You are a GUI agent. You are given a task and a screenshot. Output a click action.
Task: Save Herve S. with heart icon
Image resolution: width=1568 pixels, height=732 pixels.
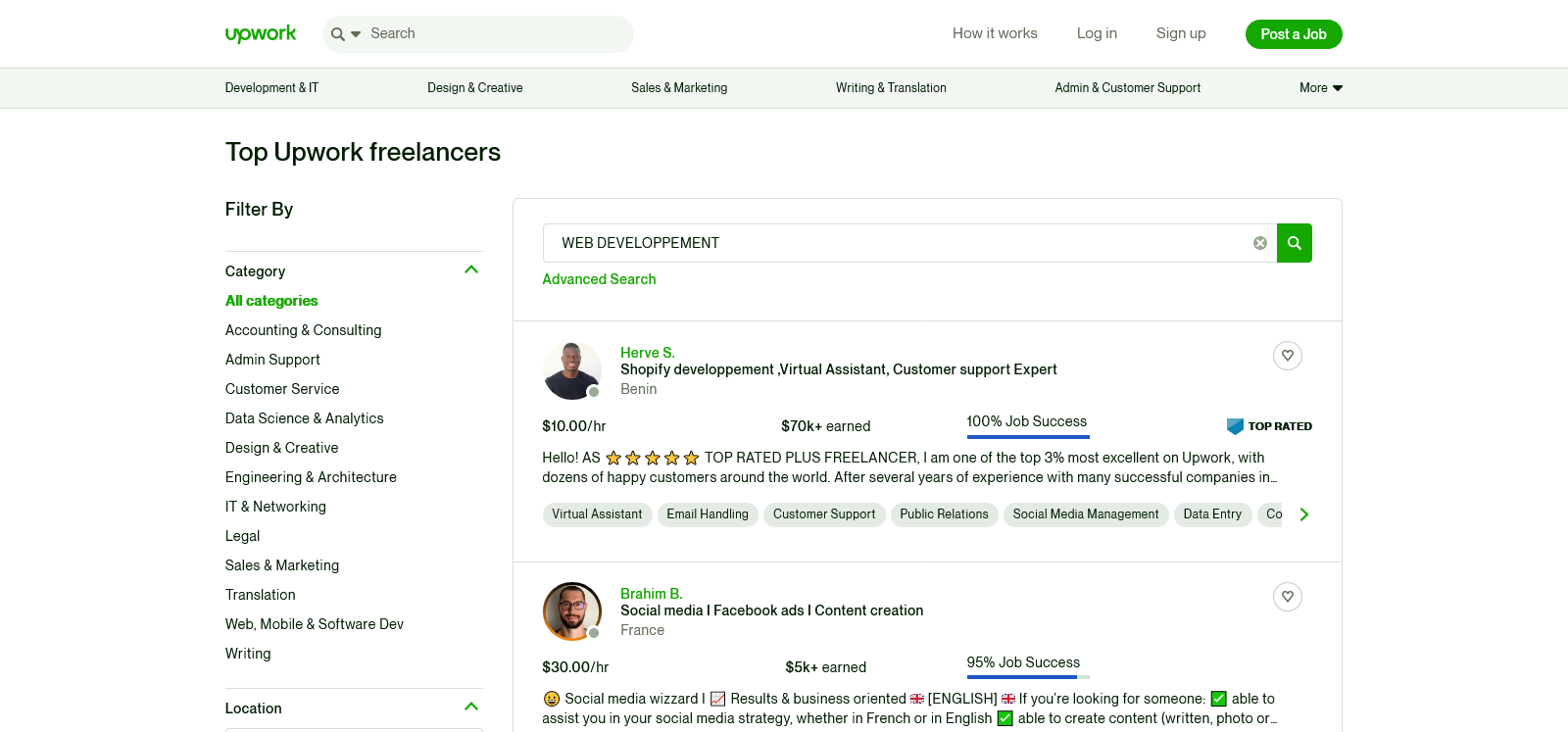(x=1287, y=356)
